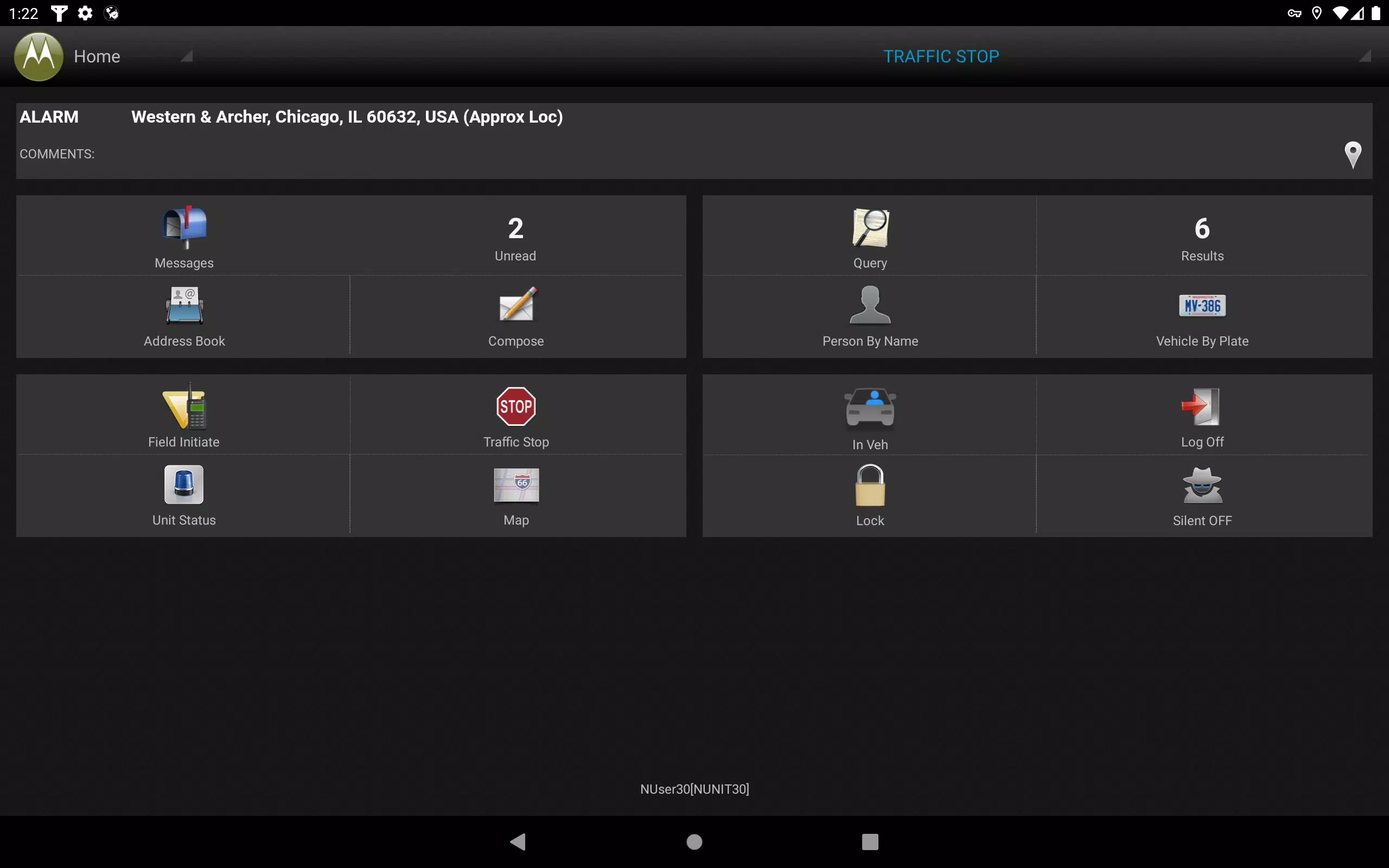Tap the In Veh police car icon
Viewport: 1389px width, 868px height.
[870, 407]
